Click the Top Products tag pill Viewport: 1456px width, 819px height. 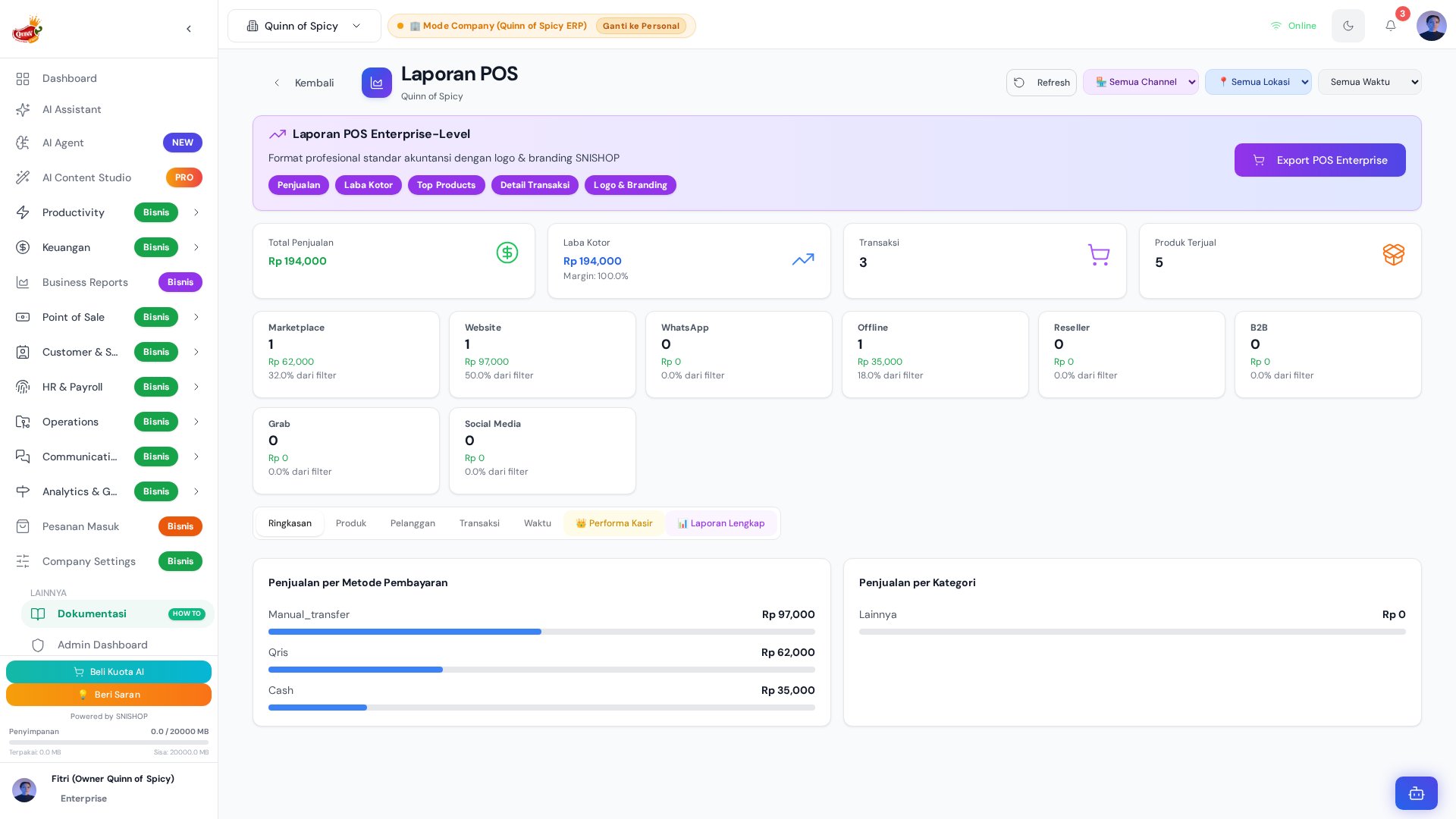coord(446,185)
